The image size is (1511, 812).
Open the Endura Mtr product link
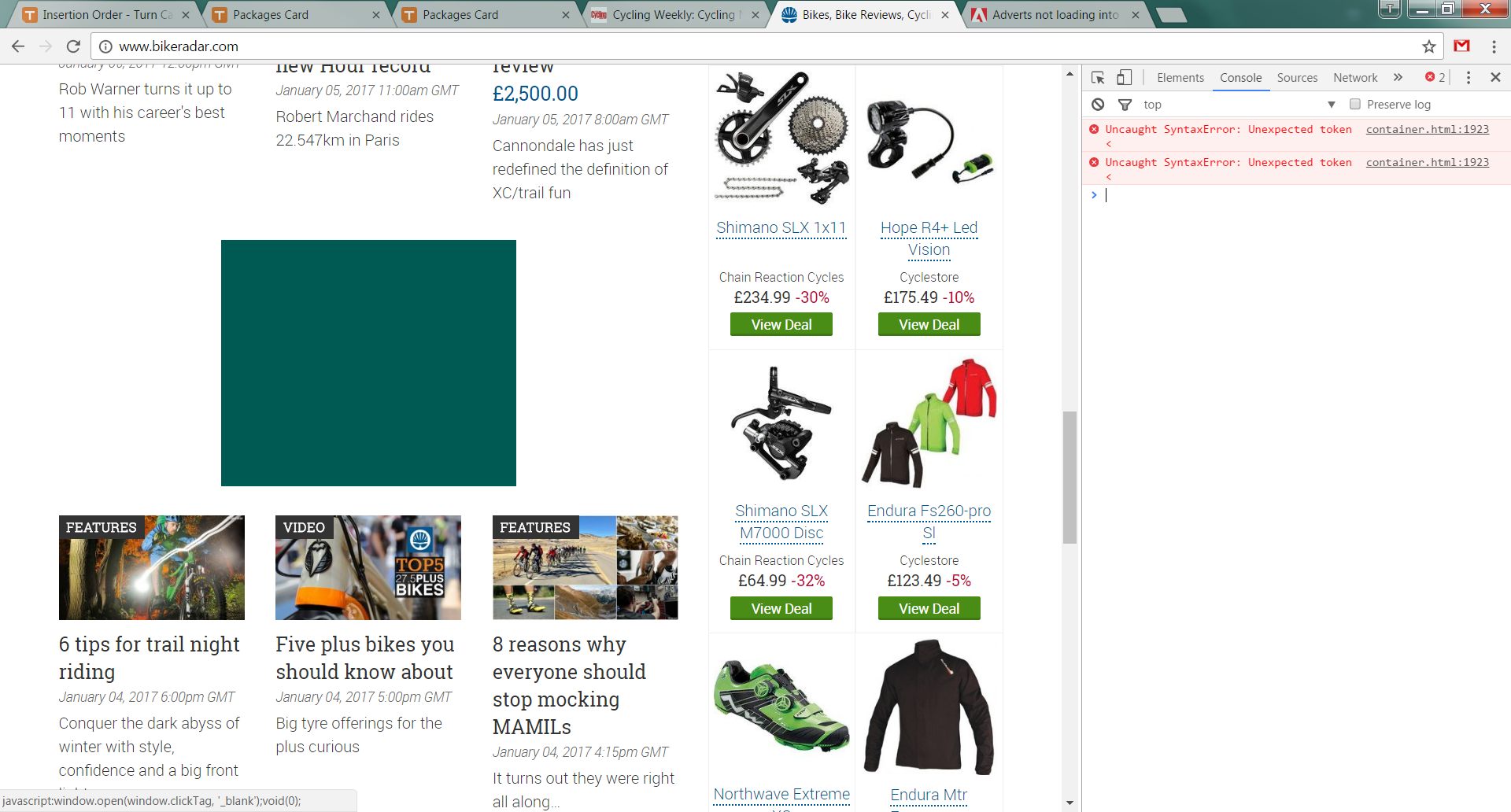929,795
